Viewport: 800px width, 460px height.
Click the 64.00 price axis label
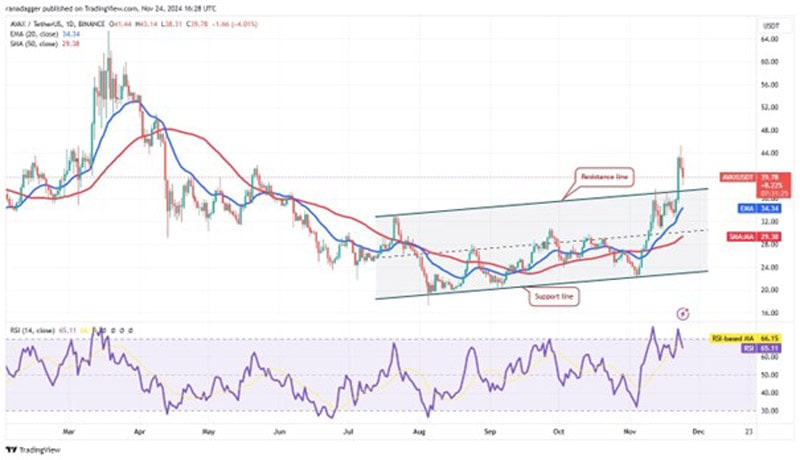click(769, 39)
